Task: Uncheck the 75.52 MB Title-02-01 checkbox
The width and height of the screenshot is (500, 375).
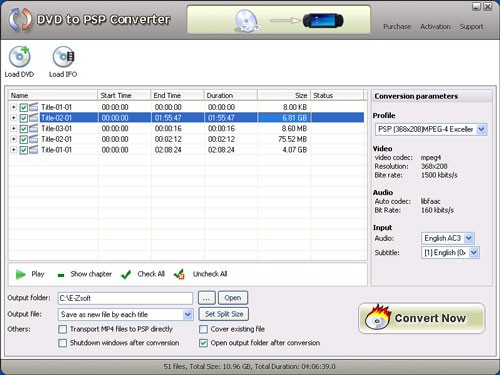Action: tap(24, 139)
